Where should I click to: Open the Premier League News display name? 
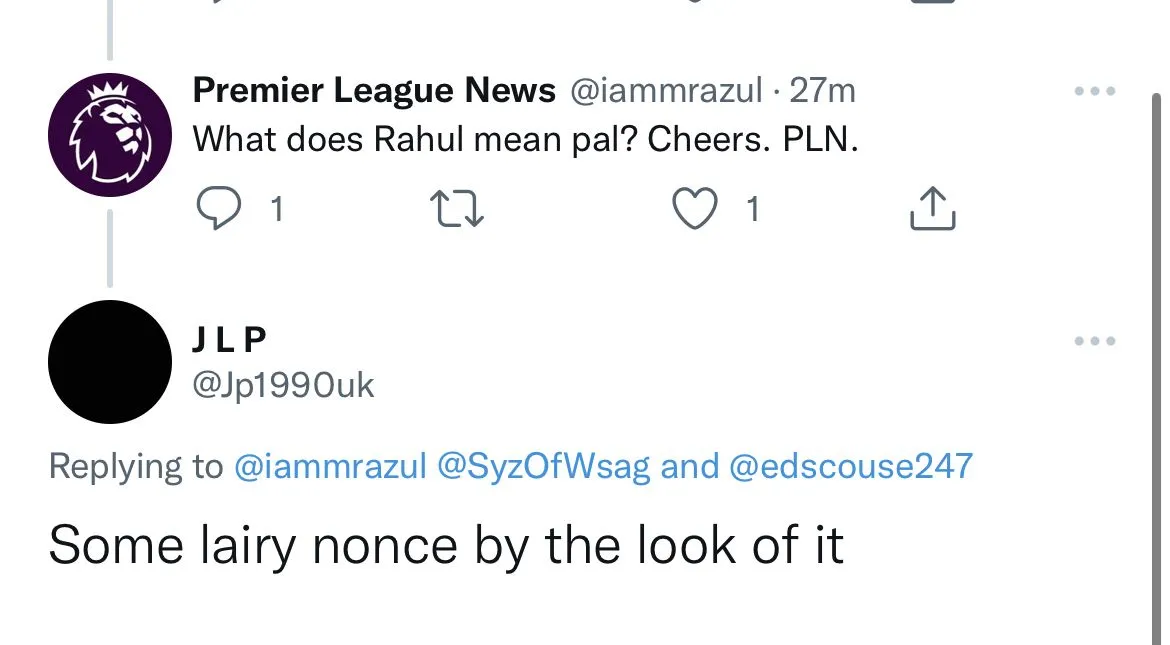(x=373, y=91)
